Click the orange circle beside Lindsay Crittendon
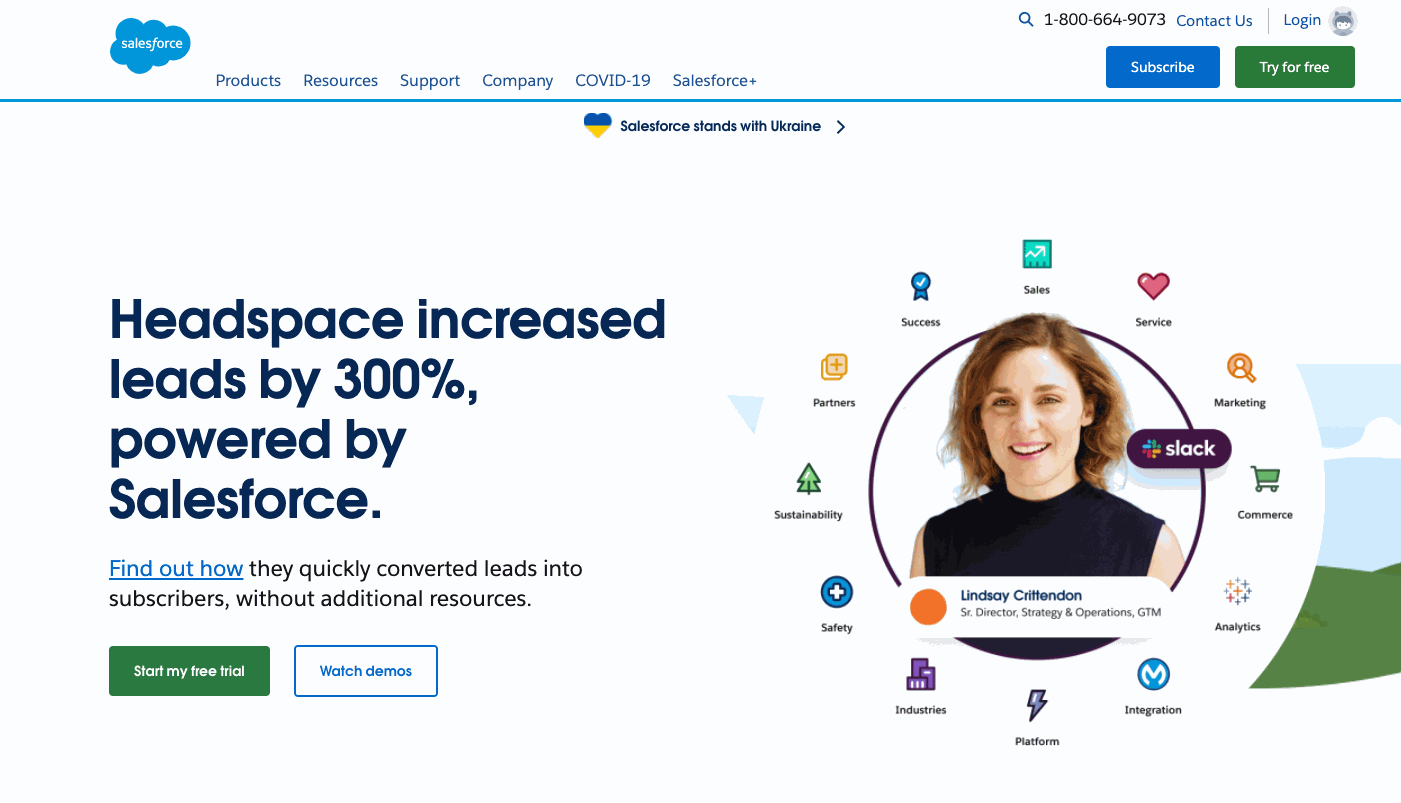This screenshot has width=1401, height=803. (928, 607)
